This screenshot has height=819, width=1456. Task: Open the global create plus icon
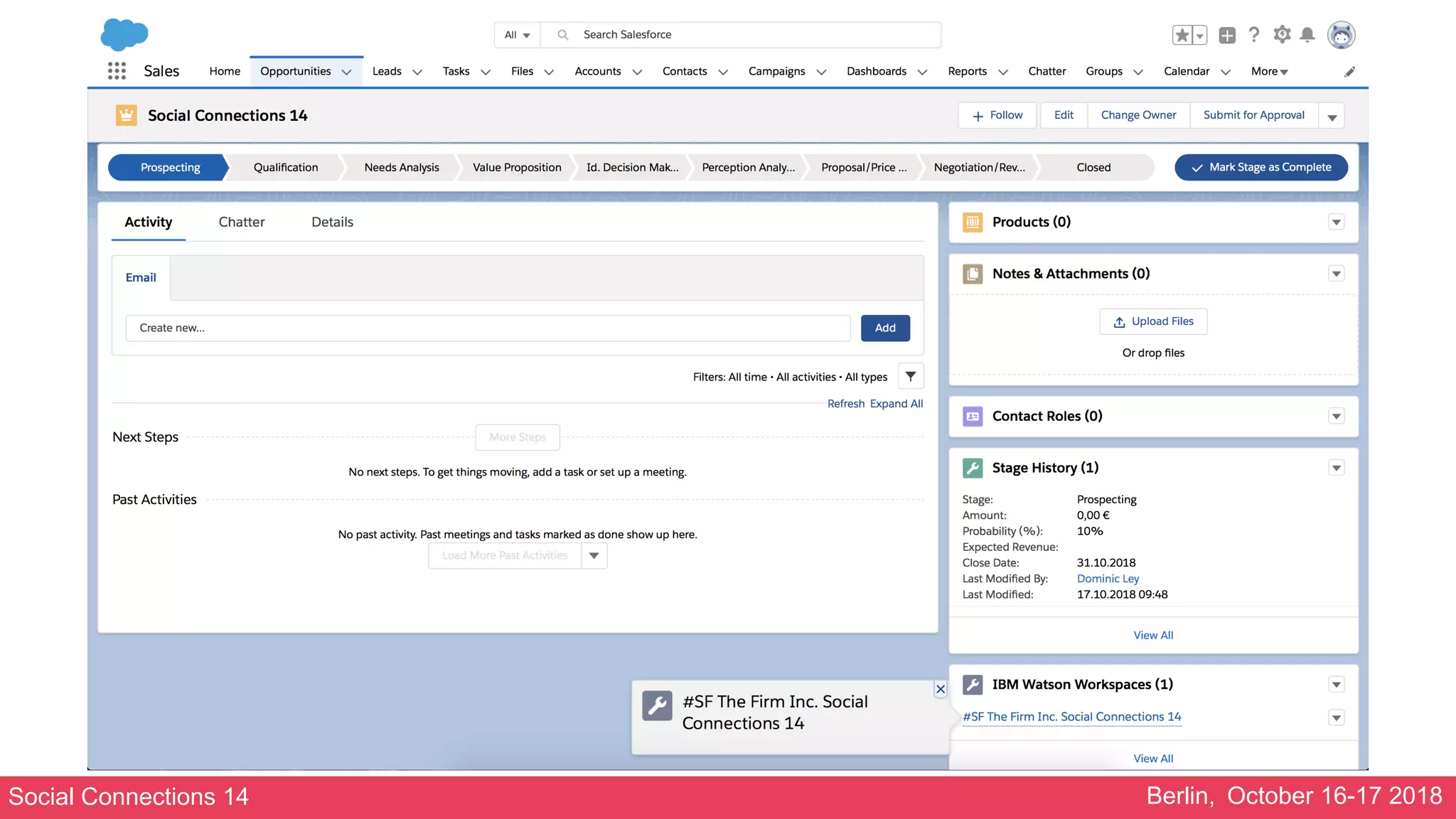point(1227,35)
